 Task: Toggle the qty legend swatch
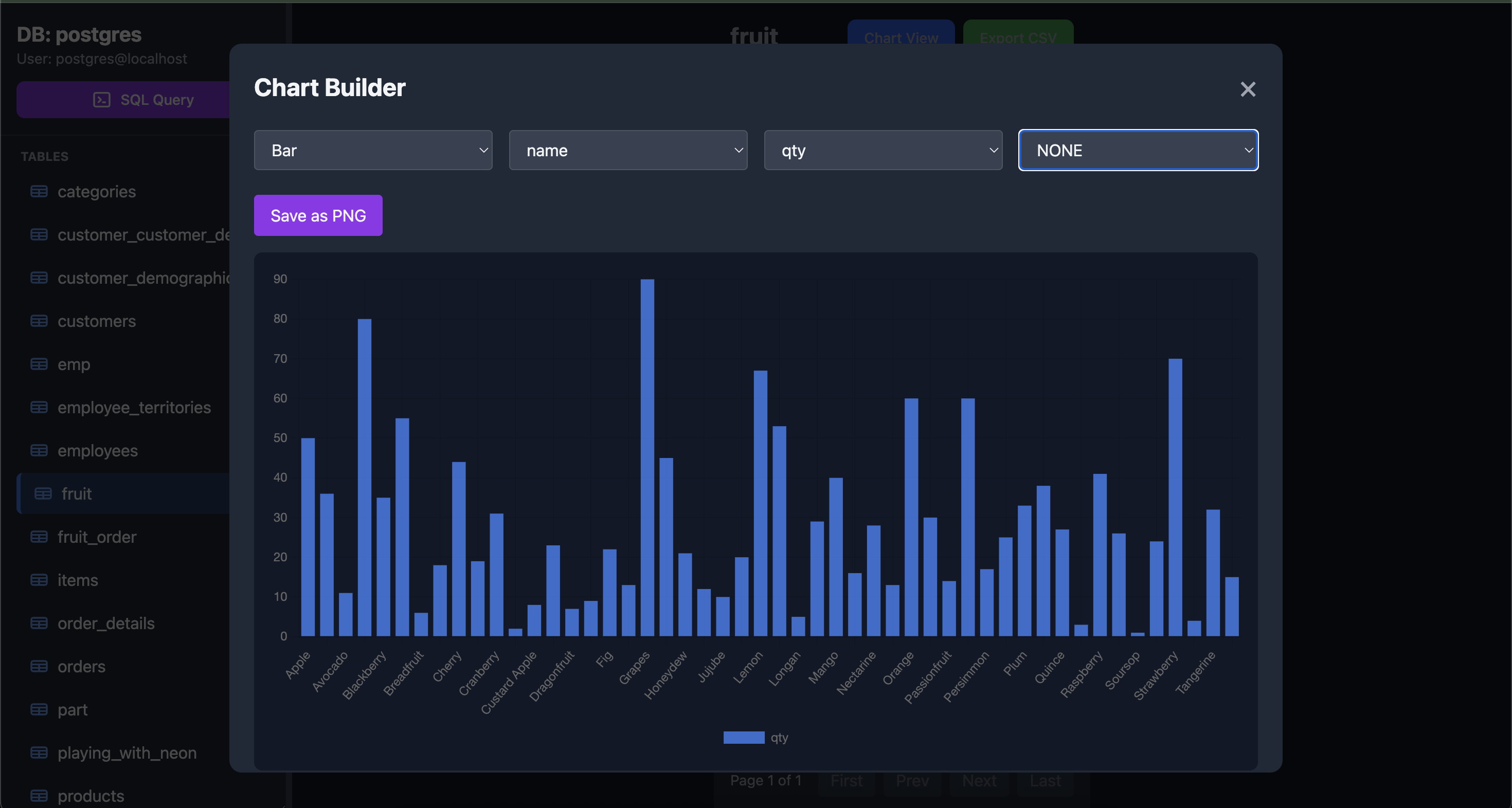click(743, 738)
